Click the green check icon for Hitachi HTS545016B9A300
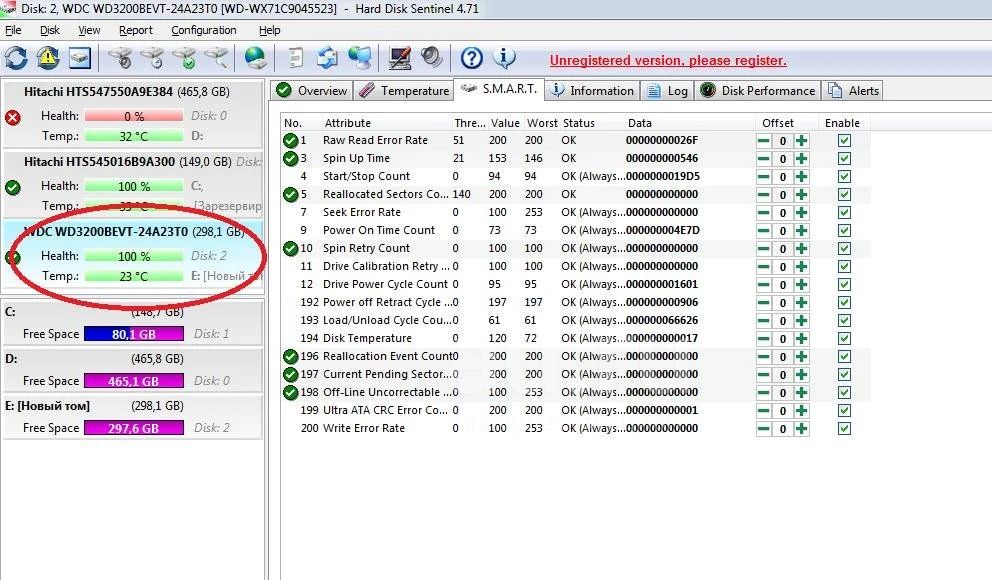This screenshot has width=992, height=580. tap(13, 187)
